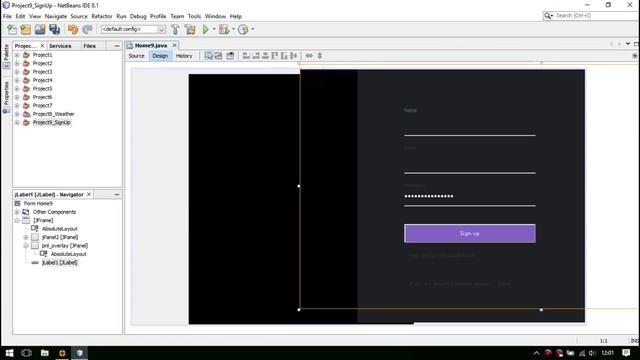Open the Refactor menu
640x360 pixels.
[x=102, y=16]
